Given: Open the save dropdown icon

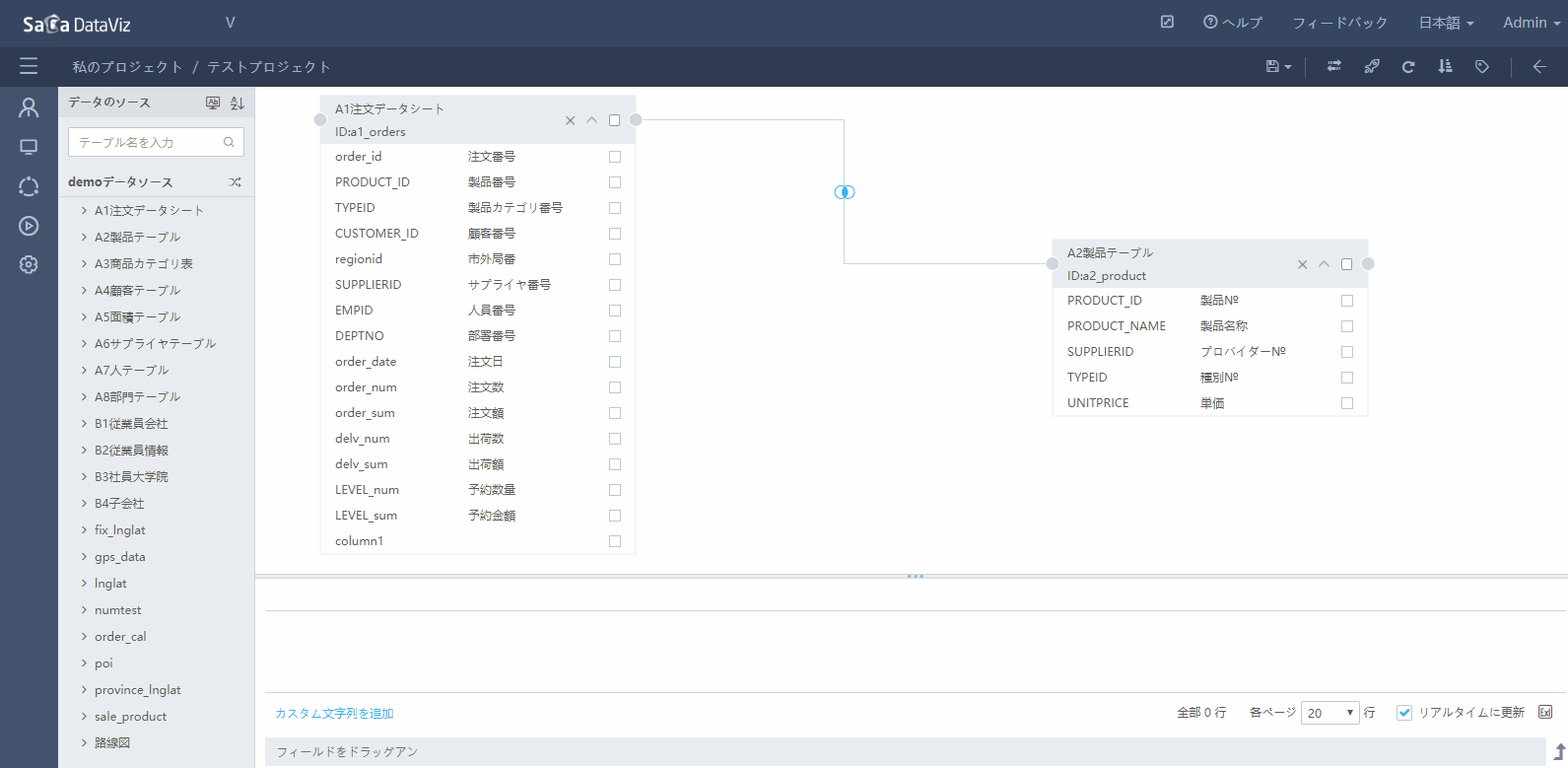Looking at the screenshot, I should (1278, 66).
